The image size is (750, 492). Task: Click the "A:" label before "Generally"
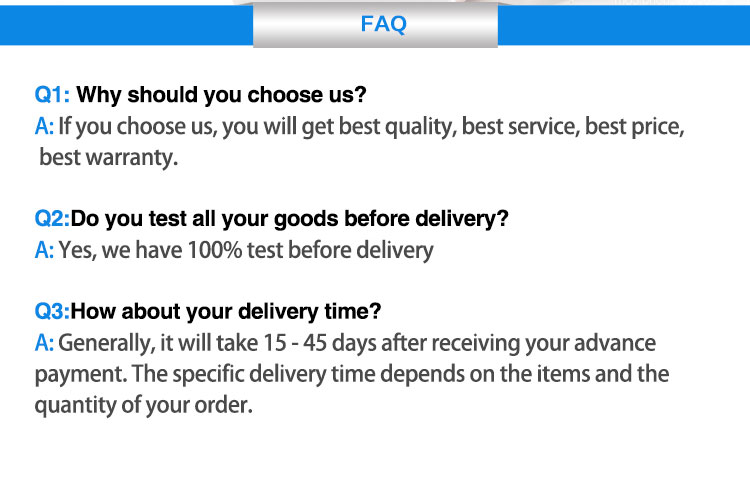[45, 343]
